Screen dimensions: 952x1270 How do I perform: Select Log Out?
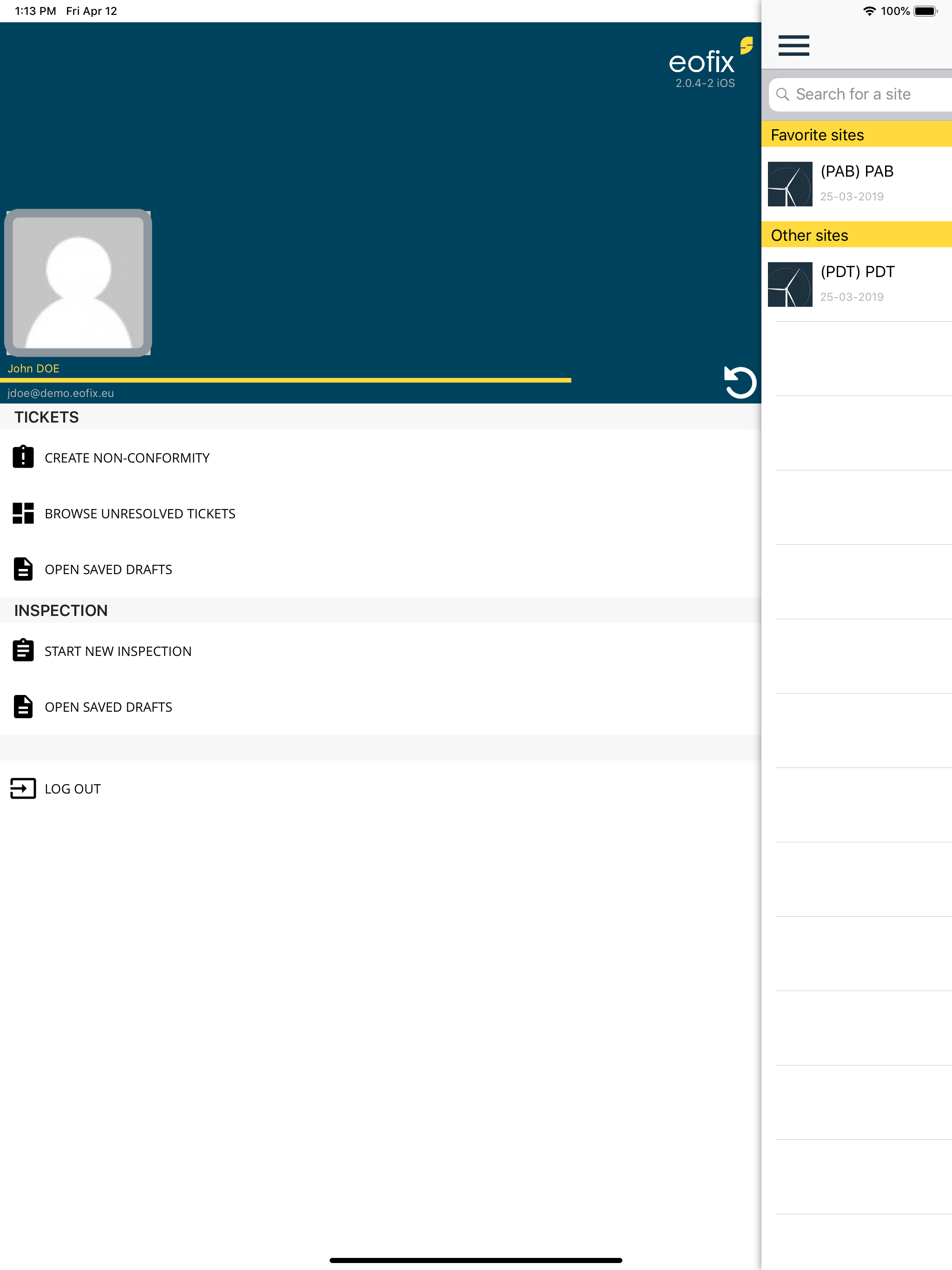tap(381, 789)
